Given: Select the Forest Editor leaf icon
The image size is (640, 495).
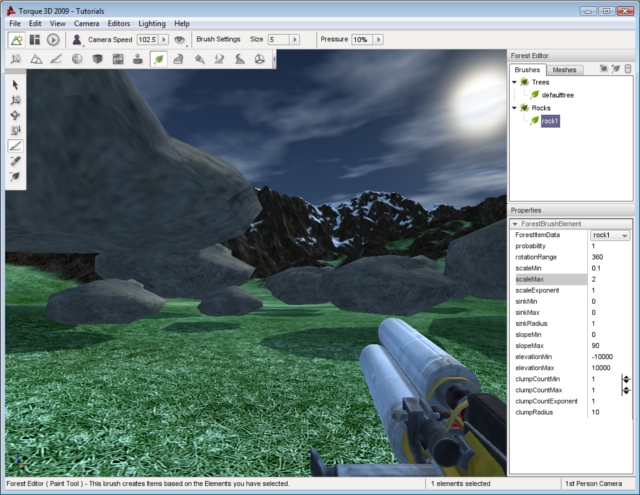Looking at the screenshot, I should (158, 59).
